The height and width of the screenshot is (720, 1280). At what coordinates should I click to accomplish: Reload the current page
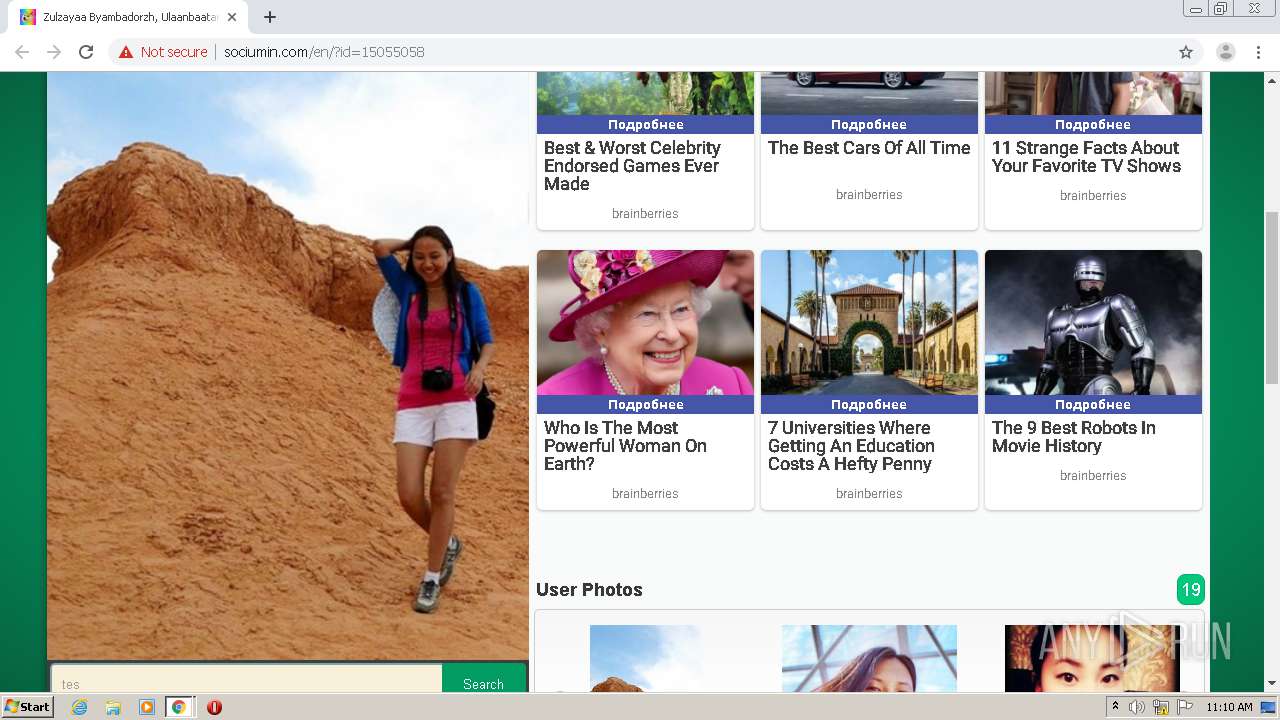coord(86,52)
